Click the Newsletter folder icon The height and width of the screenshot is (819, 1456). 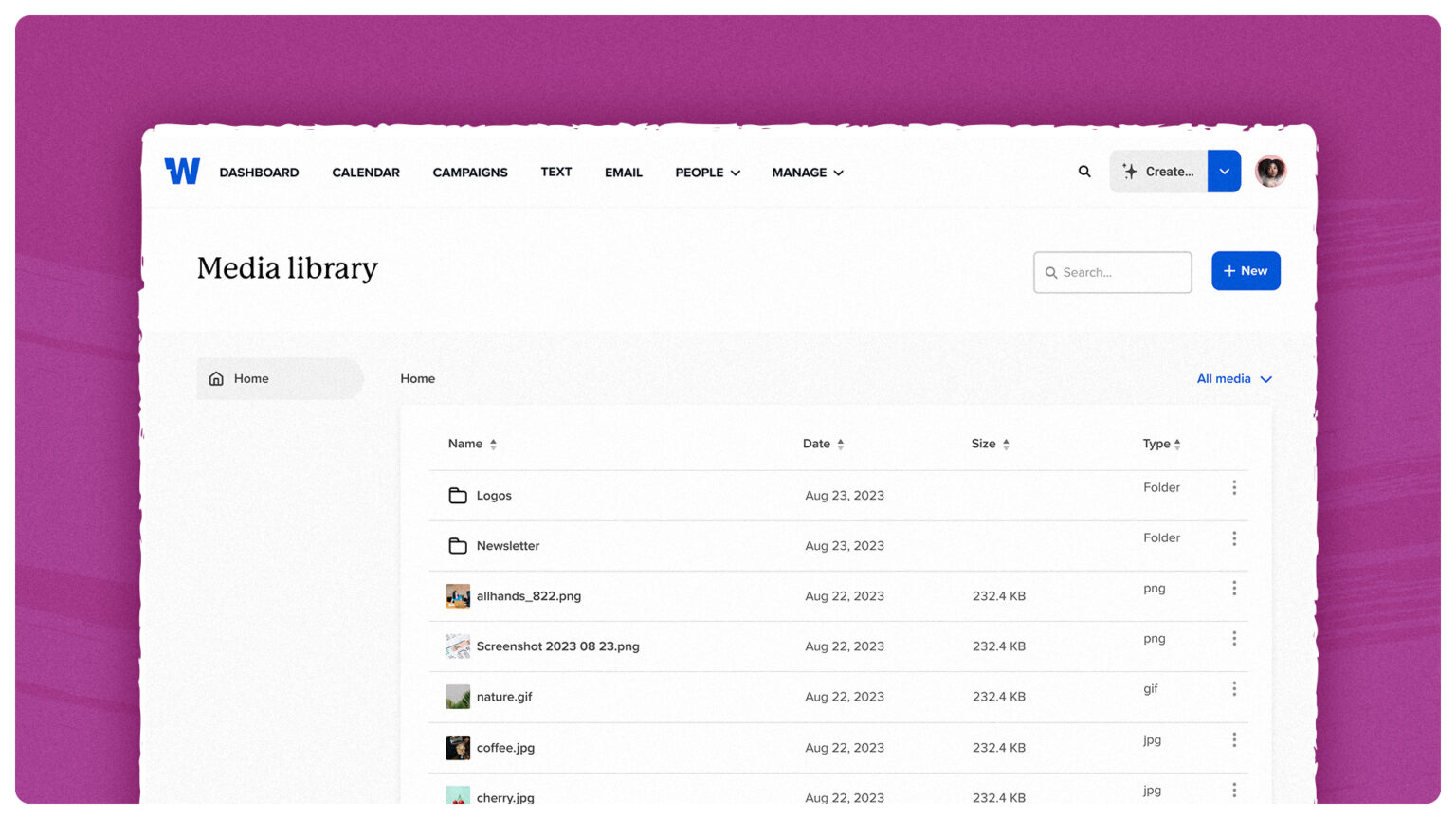pyautogui.click(x=458, y=545)
